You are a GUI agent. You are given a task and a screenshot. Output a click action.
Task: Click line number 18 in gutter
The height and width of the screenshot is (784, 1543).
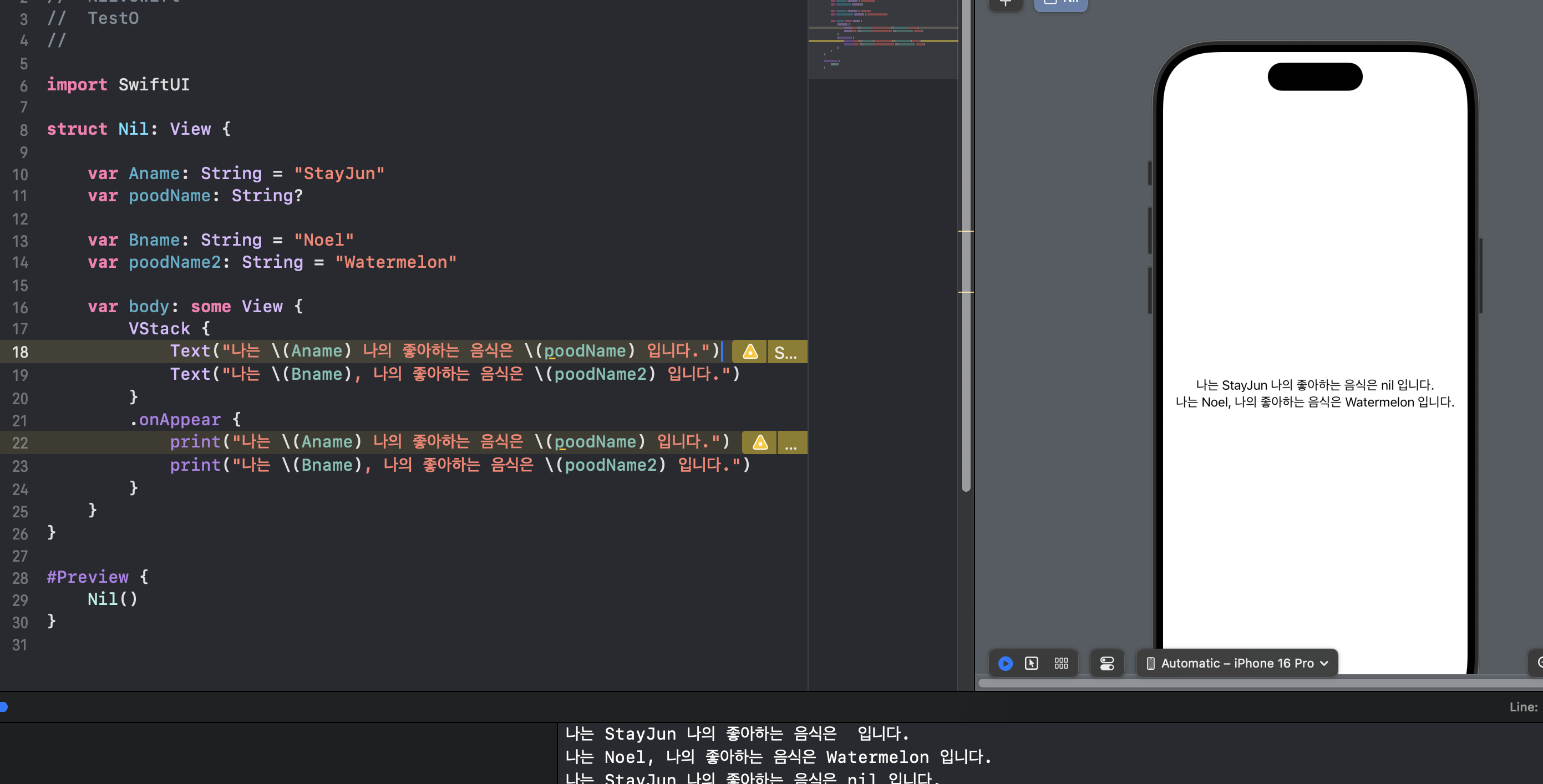(21, 352)
